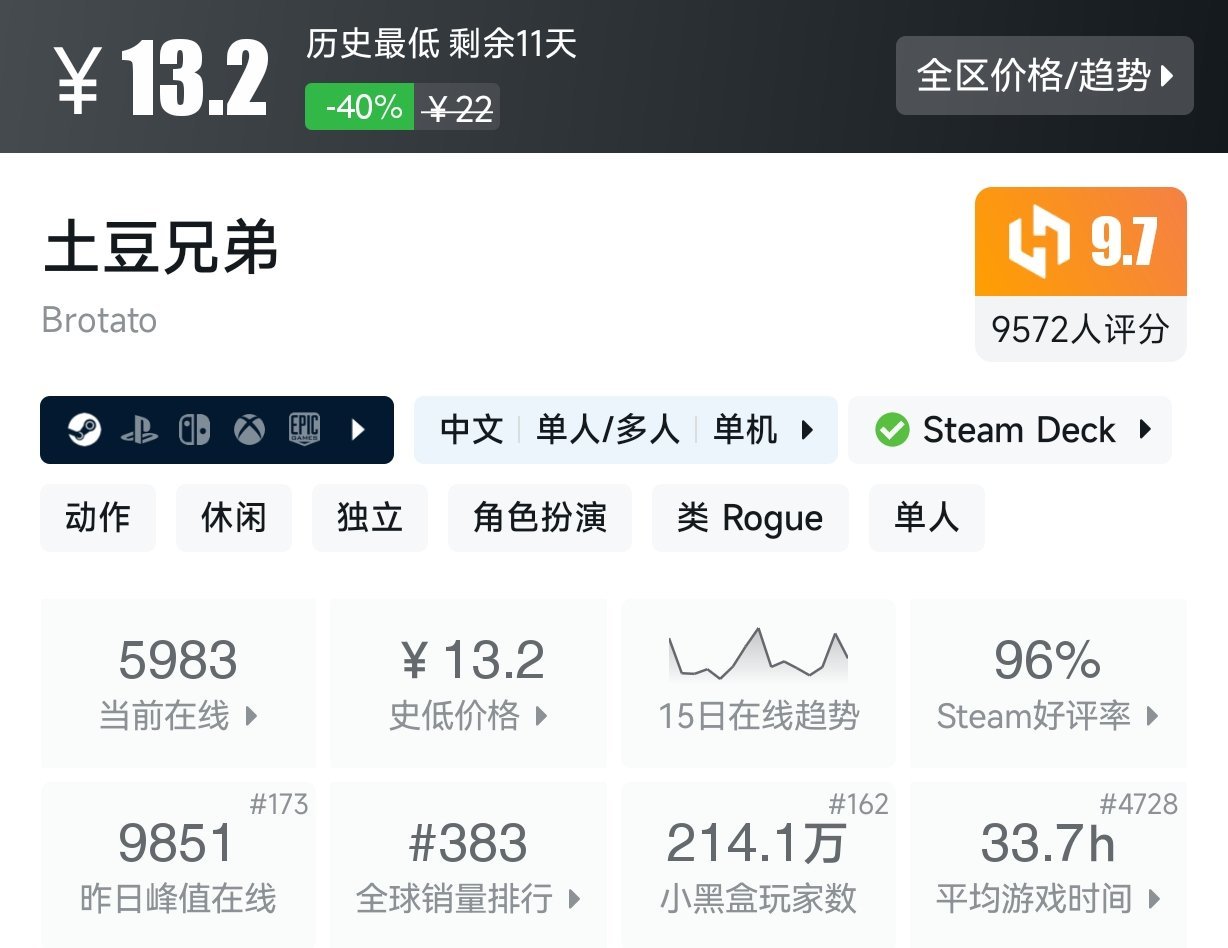The image size is (1228, 948).
Task: Click the Epic Games platform icon
Action: tap(304, 430)
